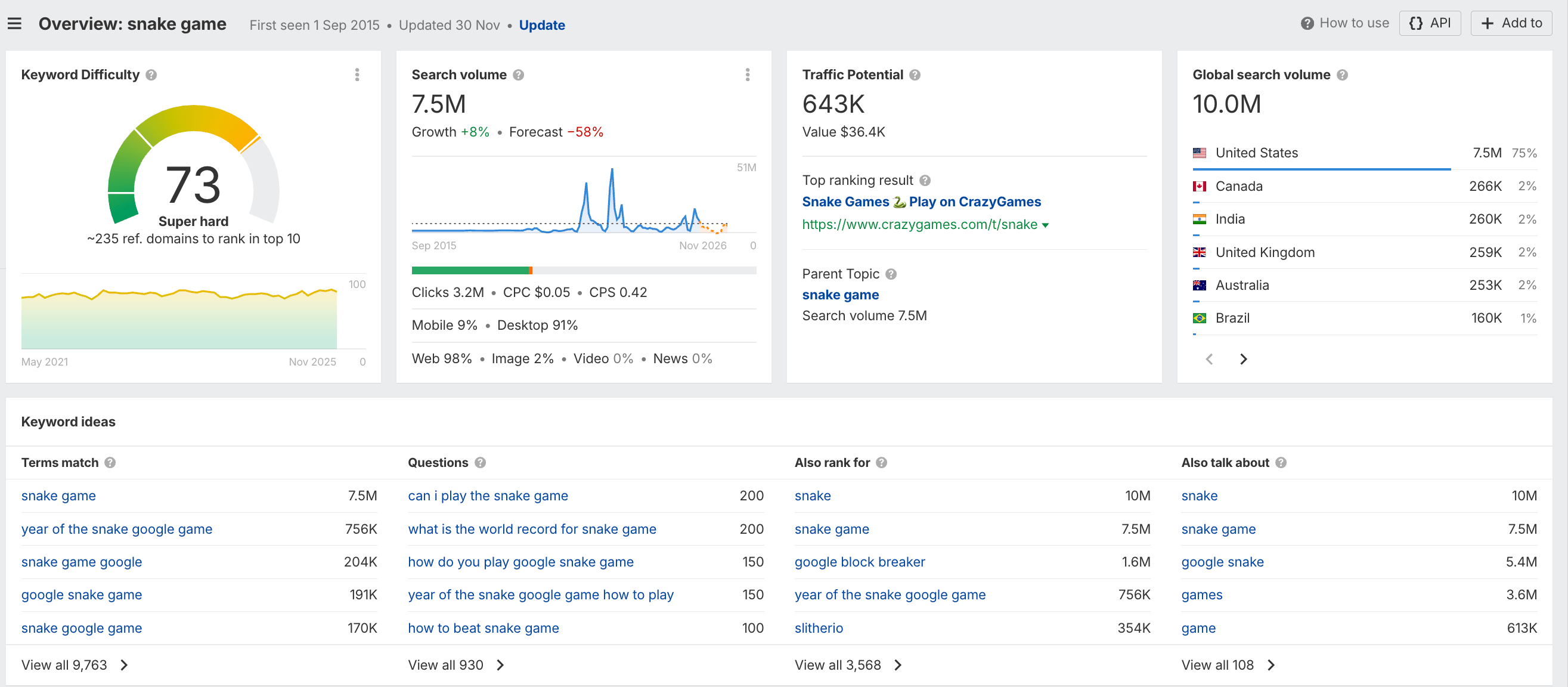Image resolution: width=1568 pixels, height=687 pixels.
Task: Click the Parent Topic help icon
Action: coord(891,274)
